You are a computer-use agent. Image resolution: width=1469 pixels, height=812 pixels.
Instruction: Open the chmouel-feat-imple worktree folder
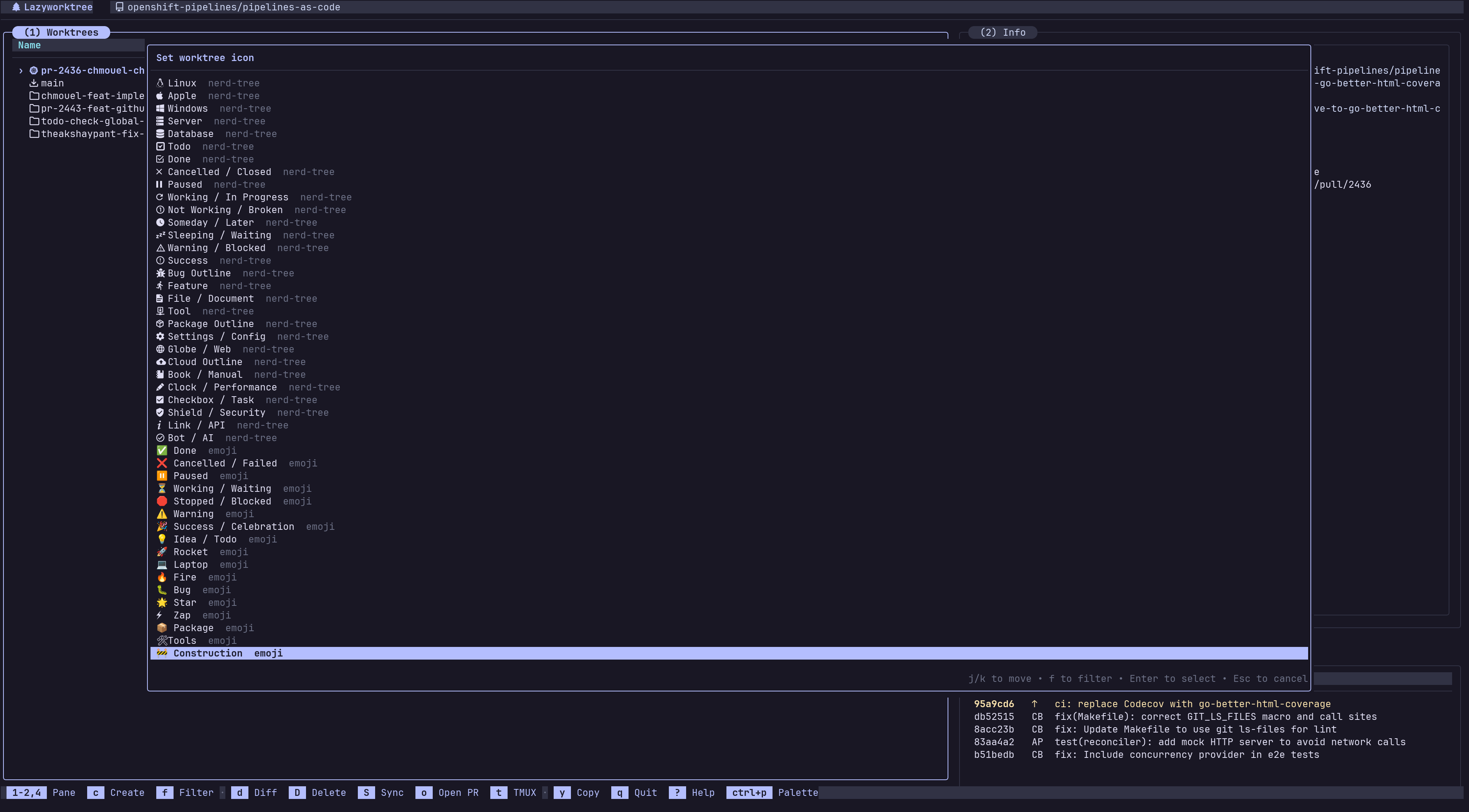click(x=91, y=96)
